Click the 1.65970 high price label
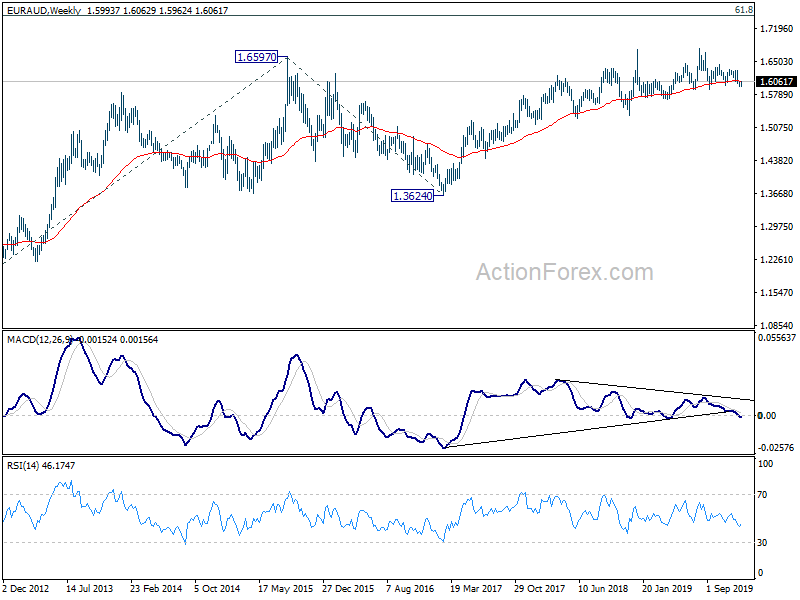The height and width of the screenshot is (600, 800). pos(257,57)
